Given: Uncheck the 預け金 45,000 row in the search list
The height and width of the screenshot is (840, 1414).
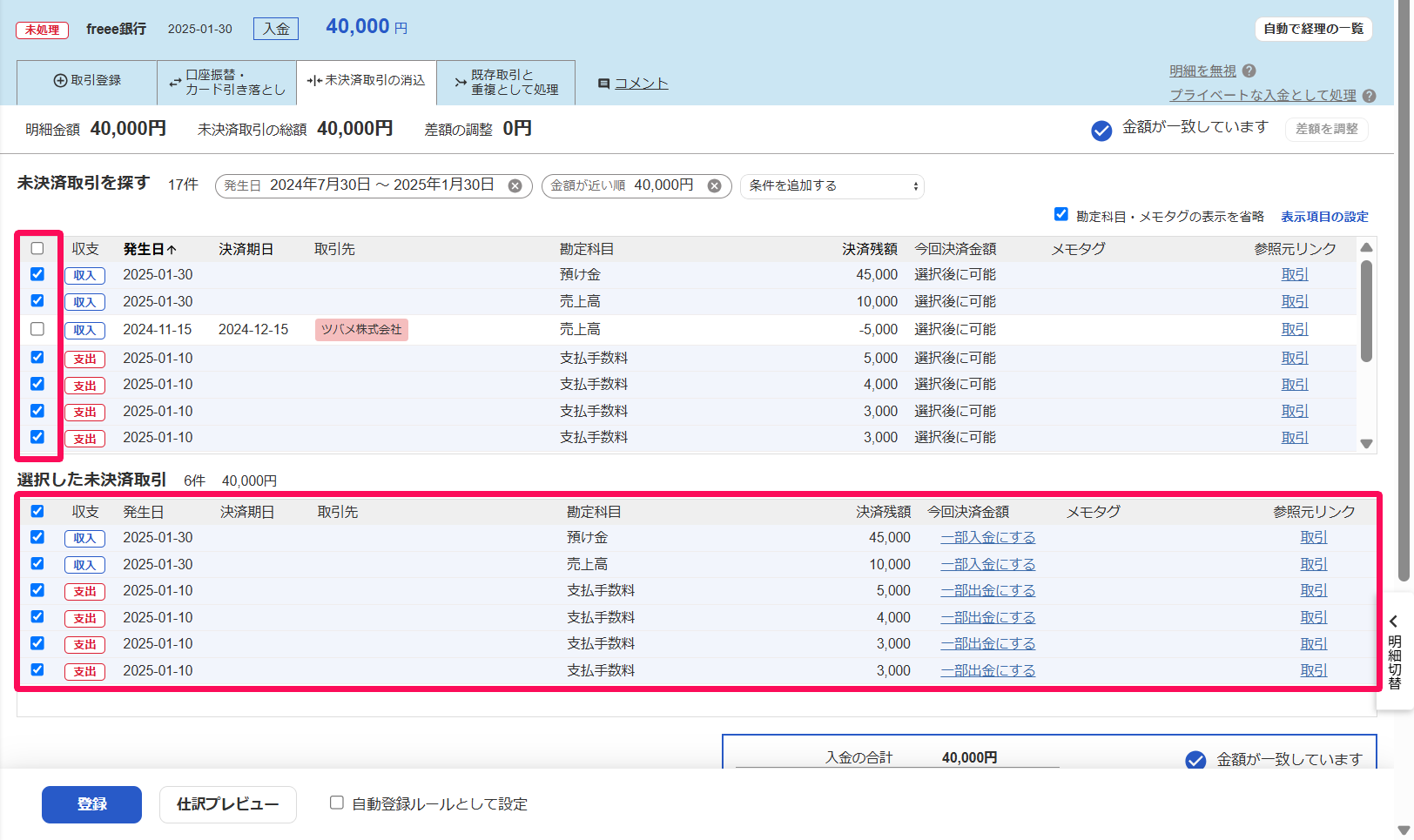Looking at the screenshot, I should (37, 274).
